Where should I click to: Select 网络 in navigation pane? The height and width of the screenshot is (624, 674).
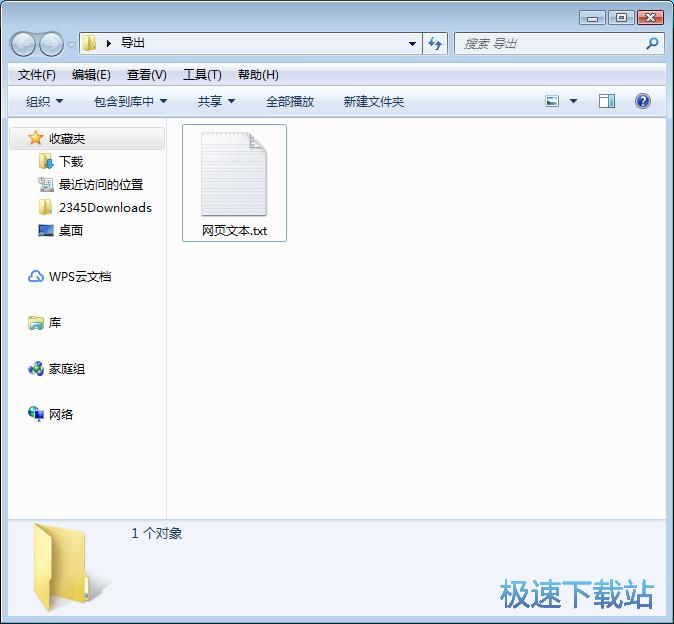coord(61,414)
